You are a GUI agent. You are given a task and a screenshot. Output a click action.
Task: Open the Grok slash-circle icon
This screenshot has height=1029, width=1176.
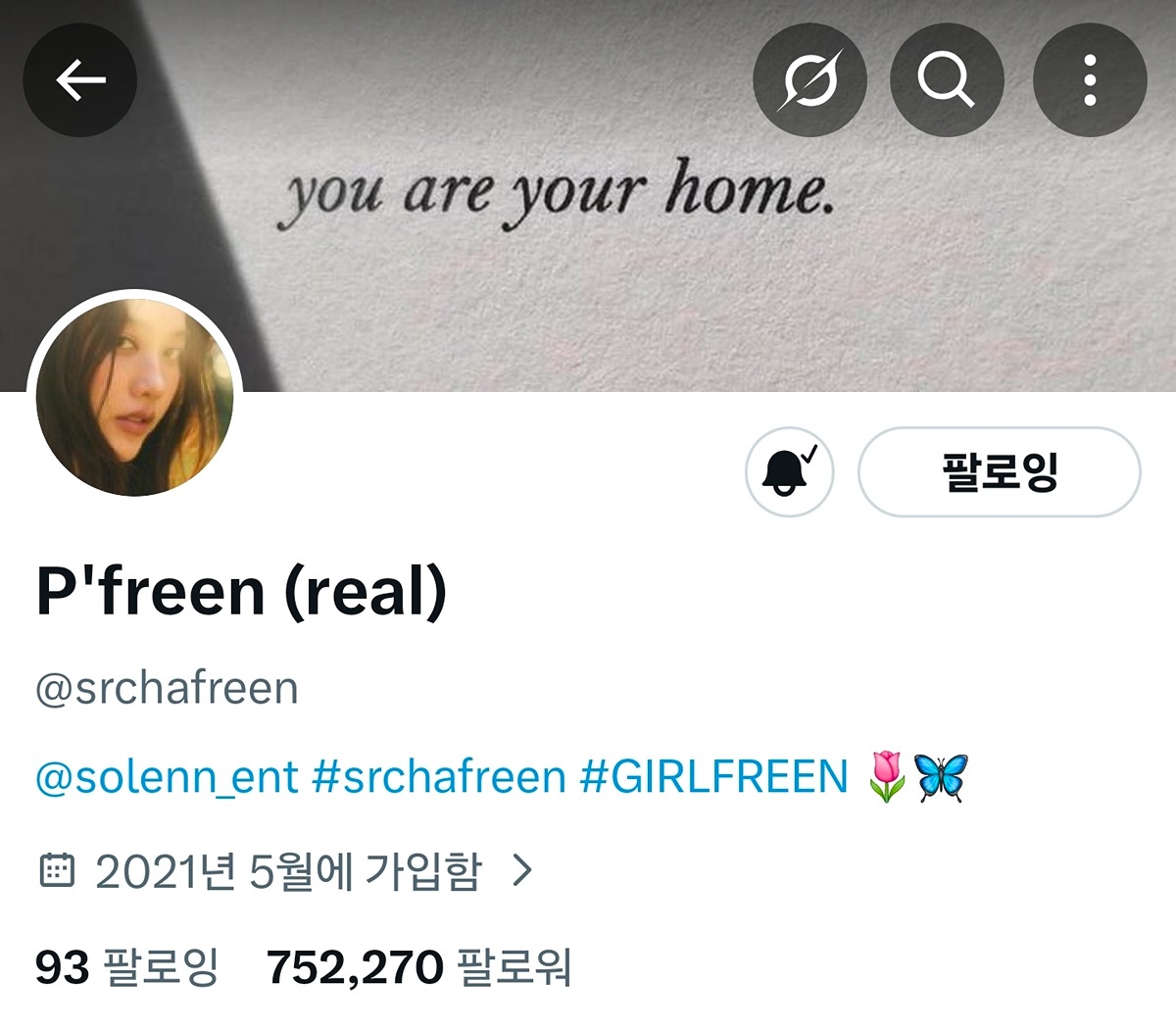point(809,79)
